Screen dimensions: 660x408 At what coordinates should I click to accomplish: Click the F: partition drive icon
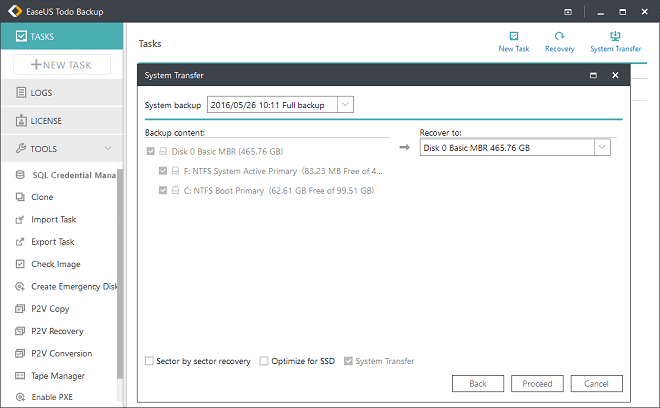[x=176, y=171]
